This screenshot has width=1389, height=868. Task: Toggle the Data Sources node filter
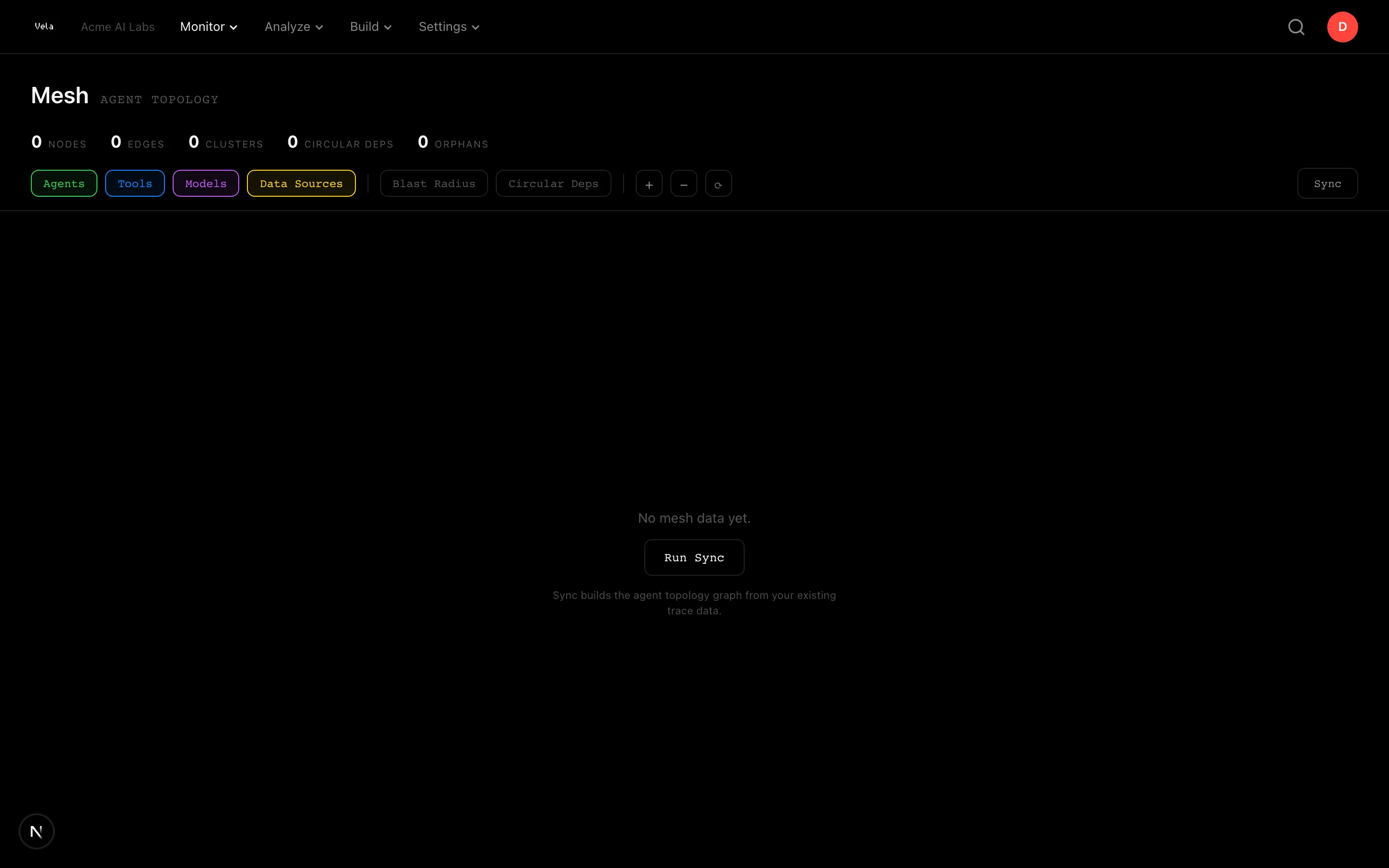click(x=301, y=184)
